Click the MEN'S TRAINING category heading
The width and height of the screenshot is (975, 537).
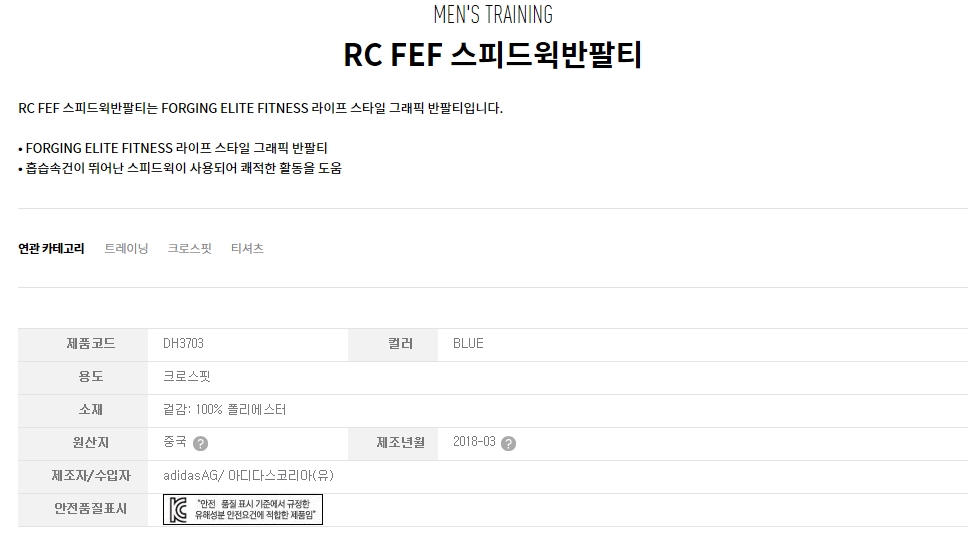[492, 15]
